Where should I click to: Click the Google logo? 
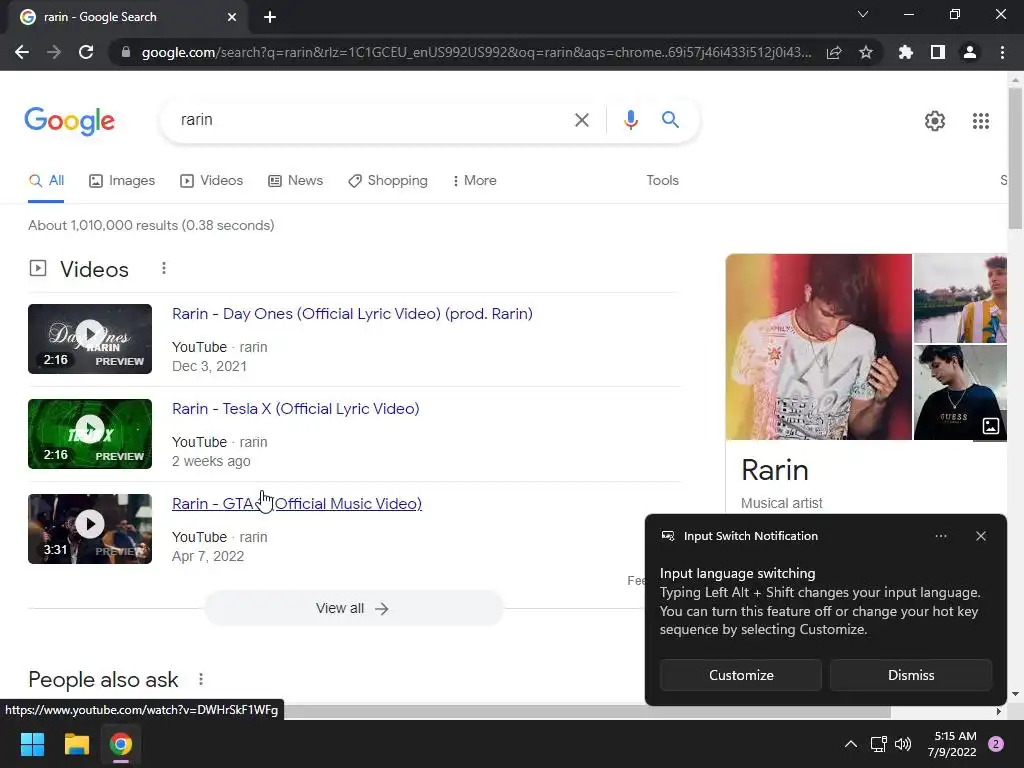pyautogui.click(x=70, y=121)
